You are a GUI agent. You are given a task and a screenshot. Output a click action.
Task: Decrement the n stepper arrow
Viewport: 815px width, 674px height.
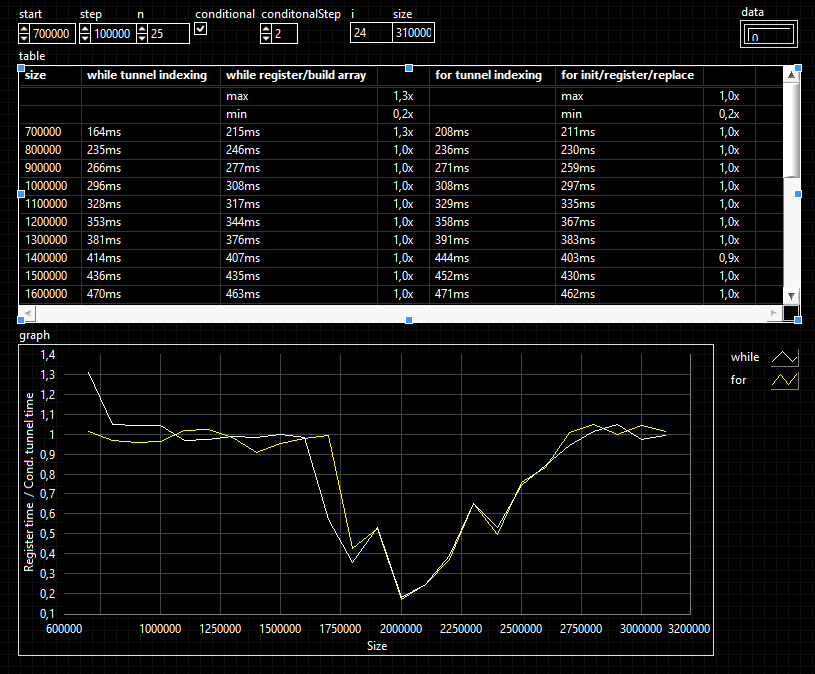[x=142, y=38]
